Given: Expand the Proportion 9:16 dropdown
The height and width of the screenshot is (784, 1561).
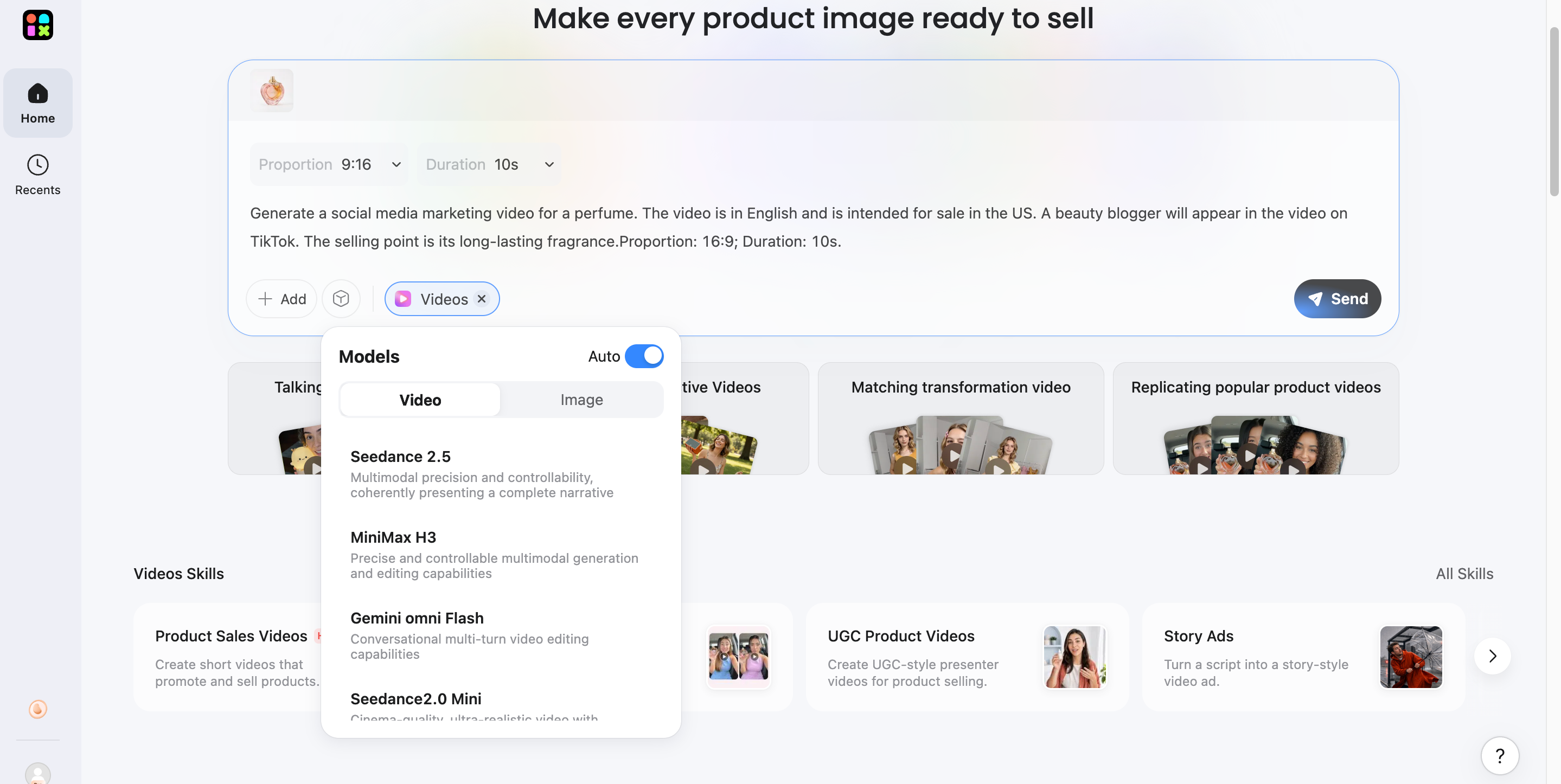Looking at the screenshot, I should coord(329,164).
